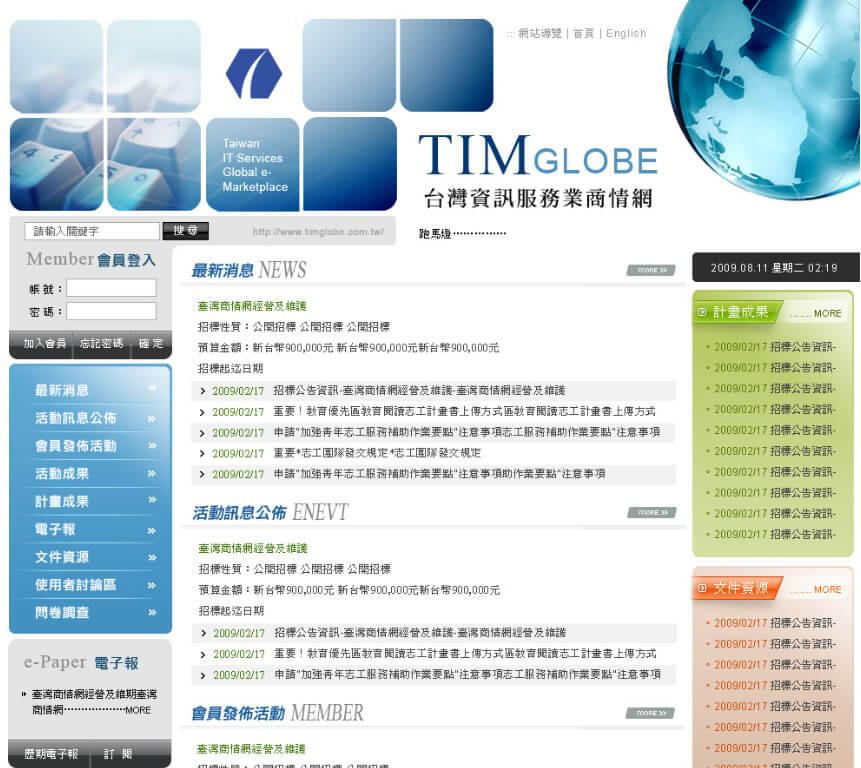Click the more button in 活動訊息公佈 ENEVT section
Viewport: 861px width, 768px height.
pos(652,512)
